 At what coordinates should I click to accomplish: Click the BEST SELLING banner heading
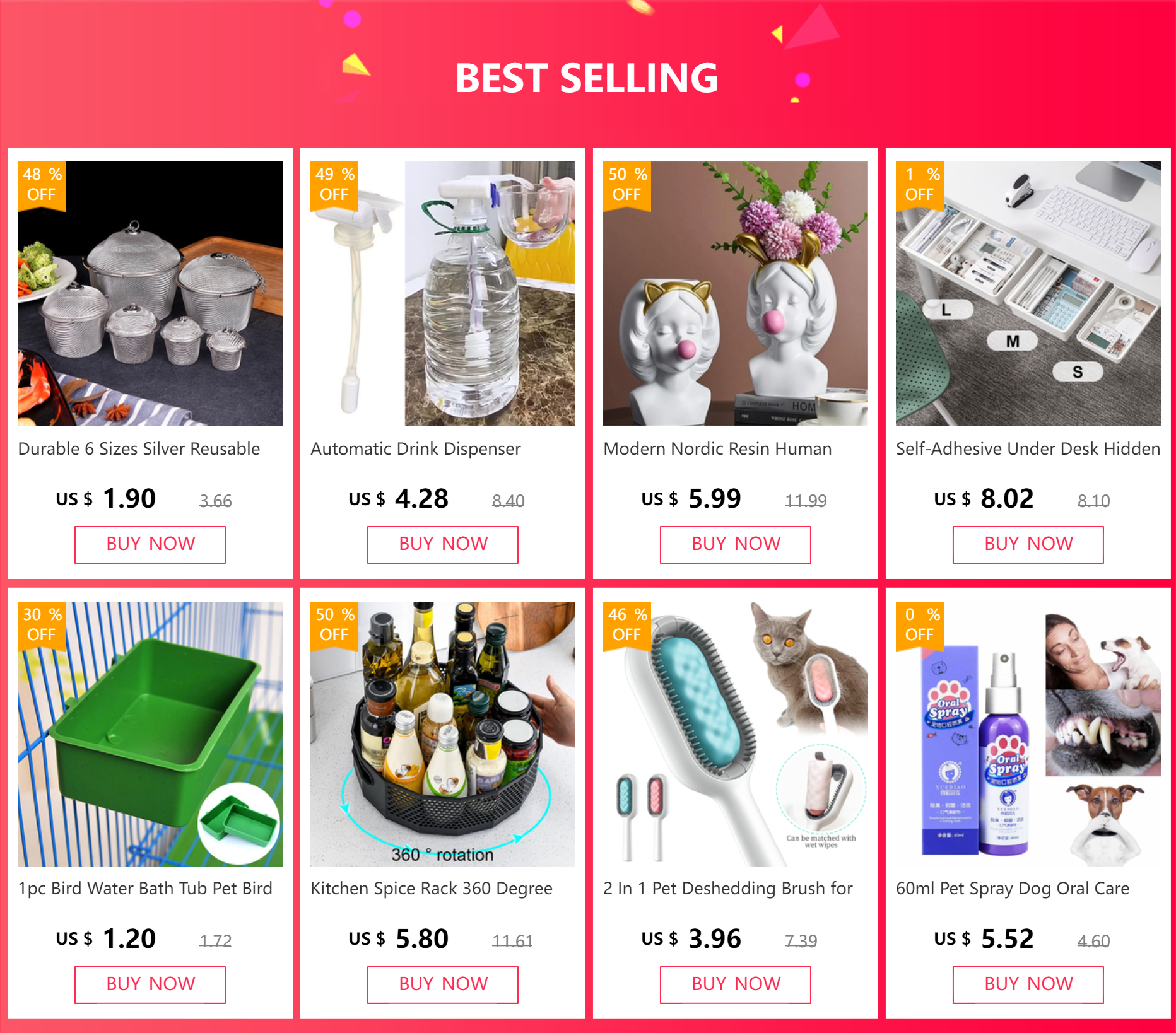click(x=587, y=78)
